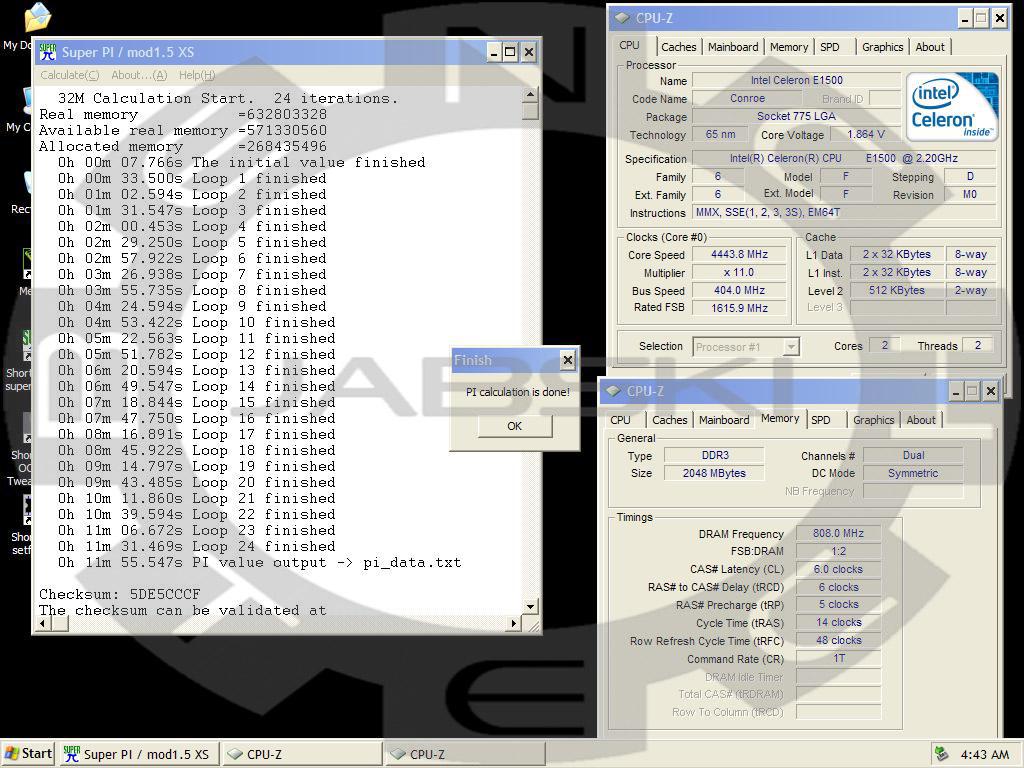Click the 1T command rate value
The image size is (1024, 768).
coord(838,658)
